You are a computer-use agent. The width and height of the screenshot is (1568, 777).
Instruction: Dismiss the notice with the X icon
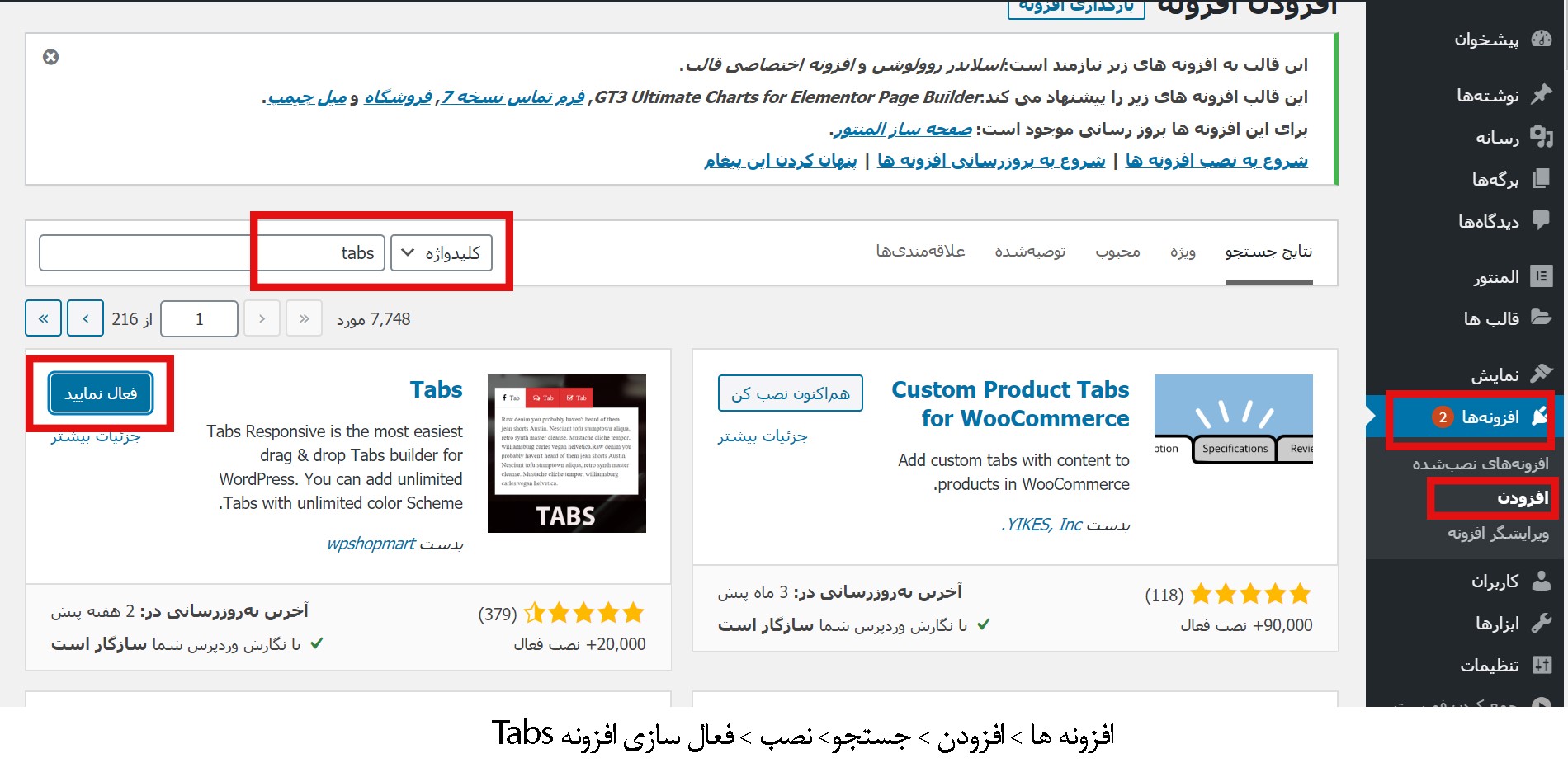50,57
